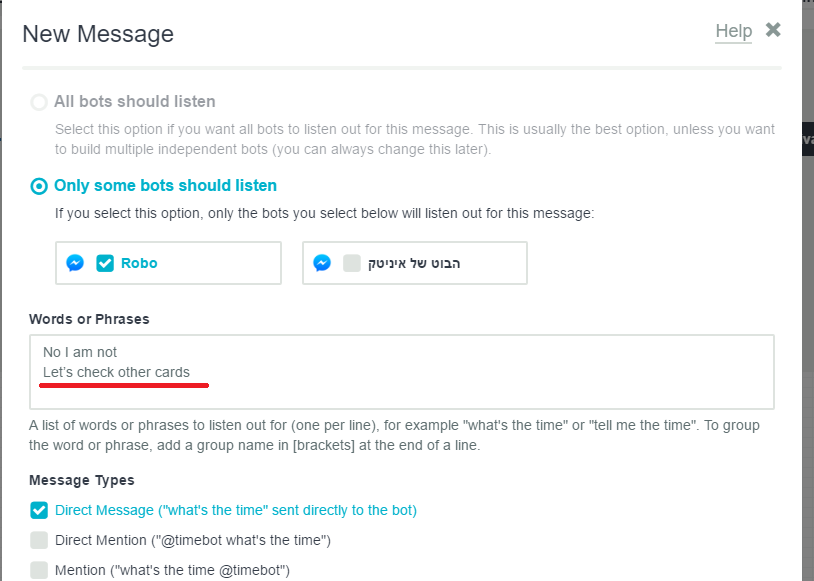Click the Robo bot name label
Image resolution: width=814 pixels, height=581 pixels.
click(x=139, y=263)
